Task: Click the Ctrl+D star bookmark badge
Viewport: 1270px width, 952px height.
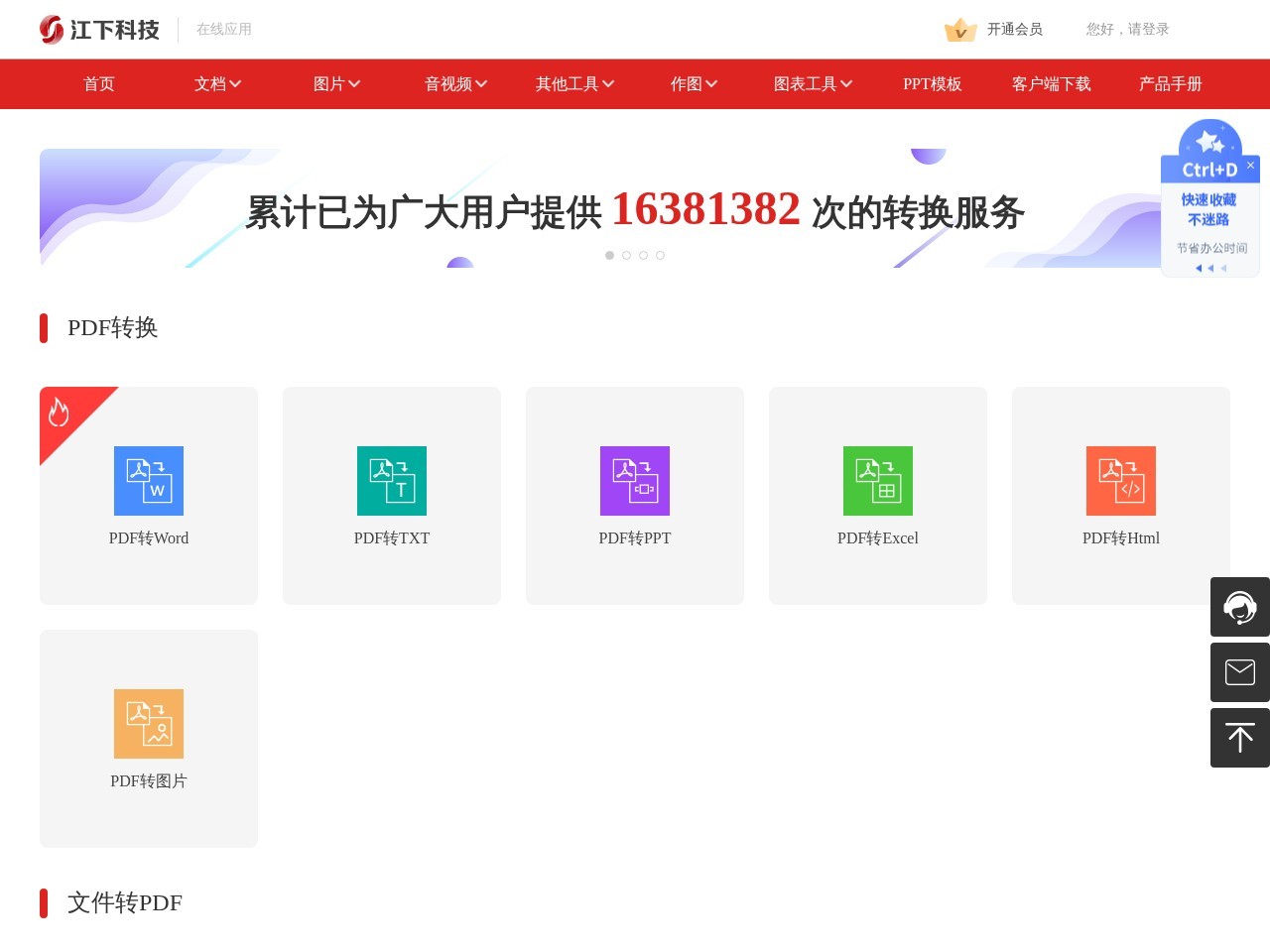Action: tap(1209, 151)
